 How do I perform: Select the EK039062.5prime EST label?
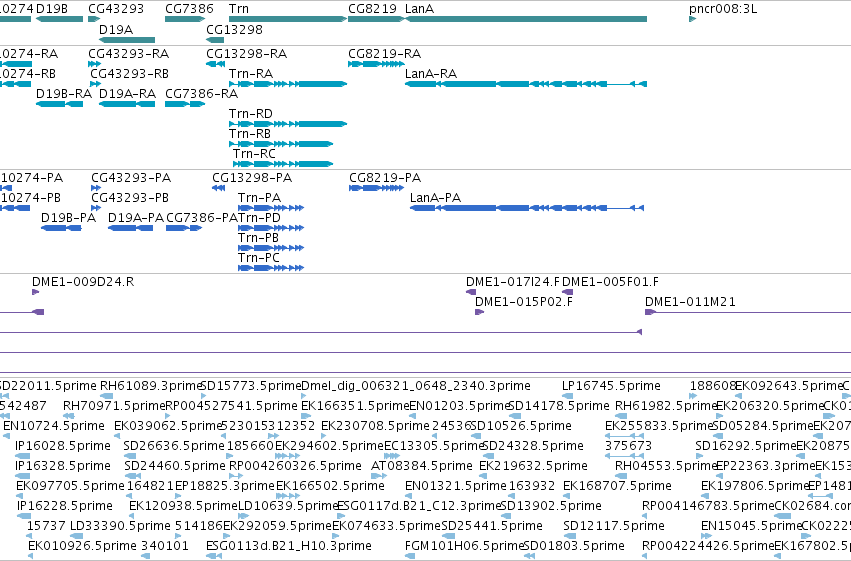[x=169, y=426]
